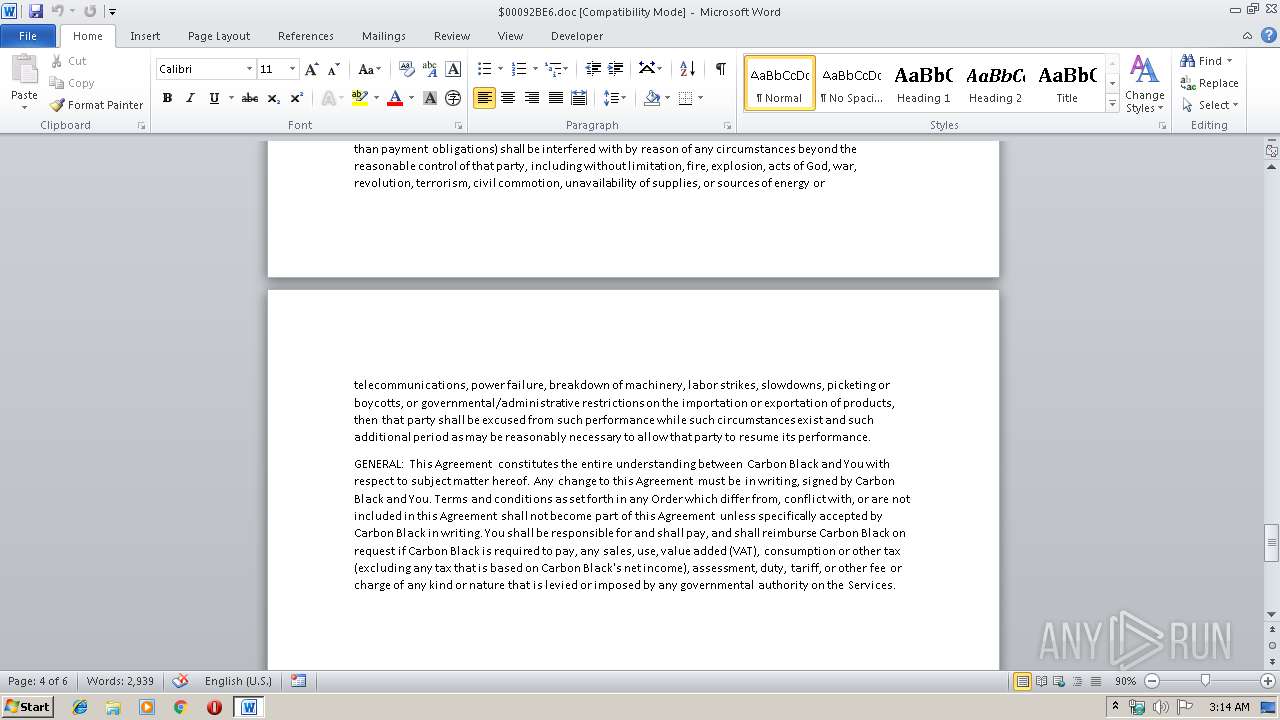Click Print Layout view icon in status bar
The height and width of the screenshot is (720, 1280).
coord(1022,681)
